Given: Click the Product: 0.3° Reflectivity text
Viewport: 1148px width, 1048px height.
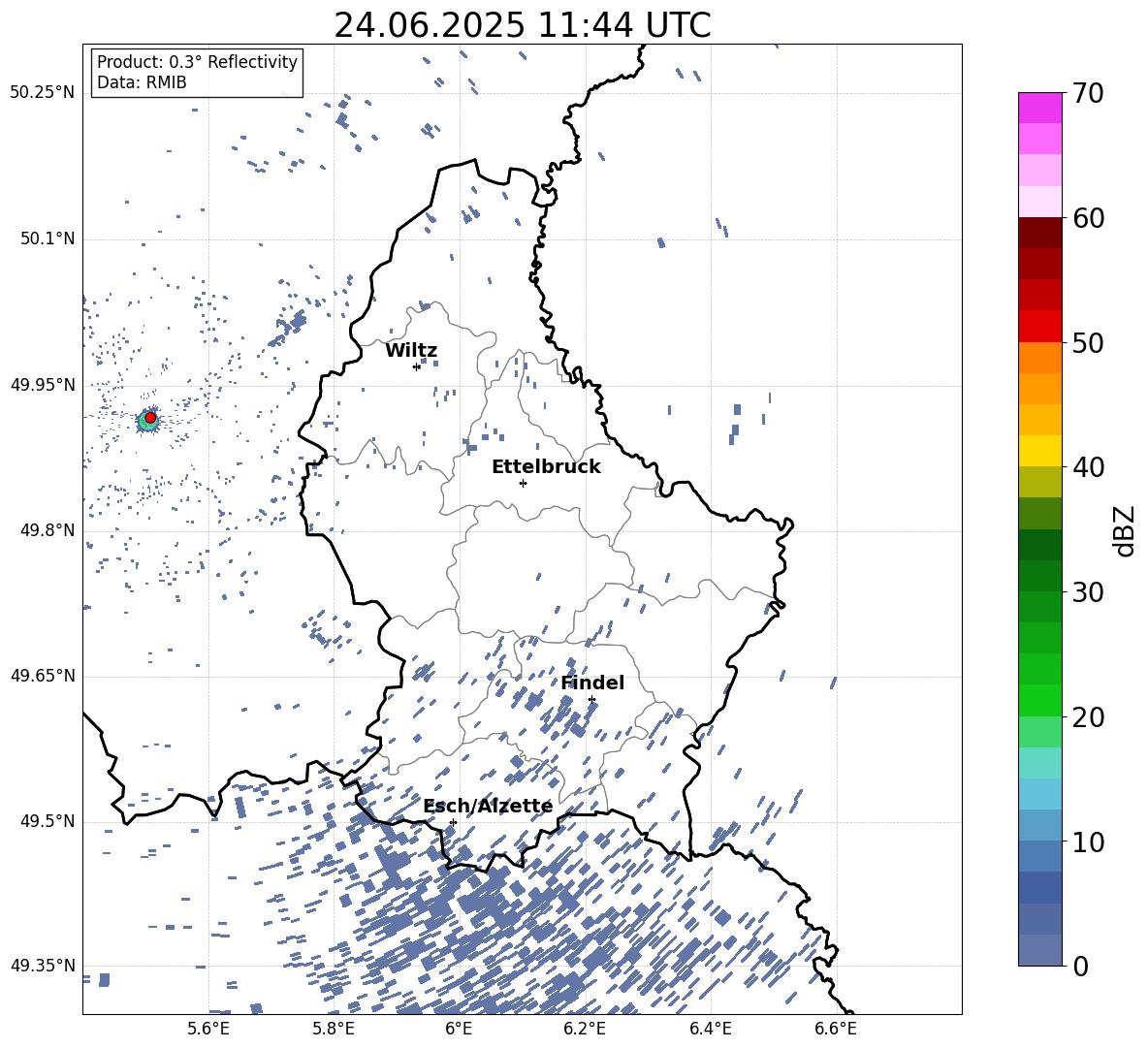Looking at the screenshot, I should coord(198,62).
